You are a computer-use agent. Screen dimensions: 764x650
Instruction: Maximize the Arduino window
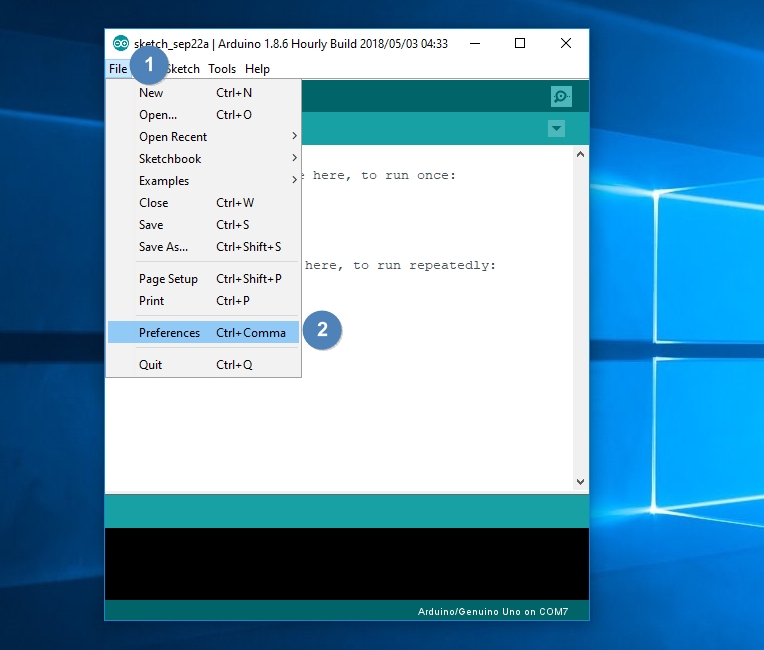coord(520,43)
